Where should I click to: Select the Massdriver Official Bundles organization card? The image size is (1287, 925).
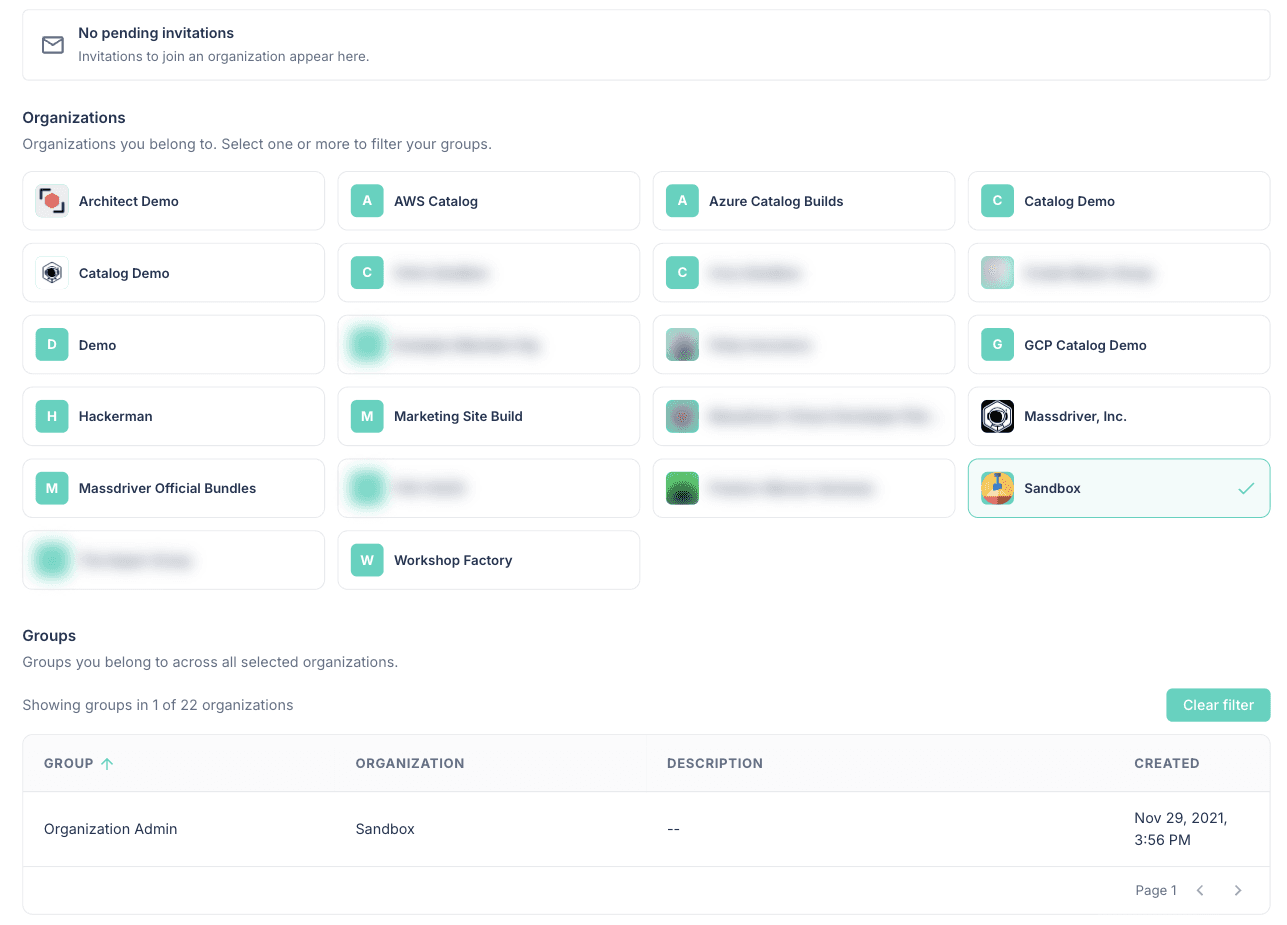[x=174, y=488]
